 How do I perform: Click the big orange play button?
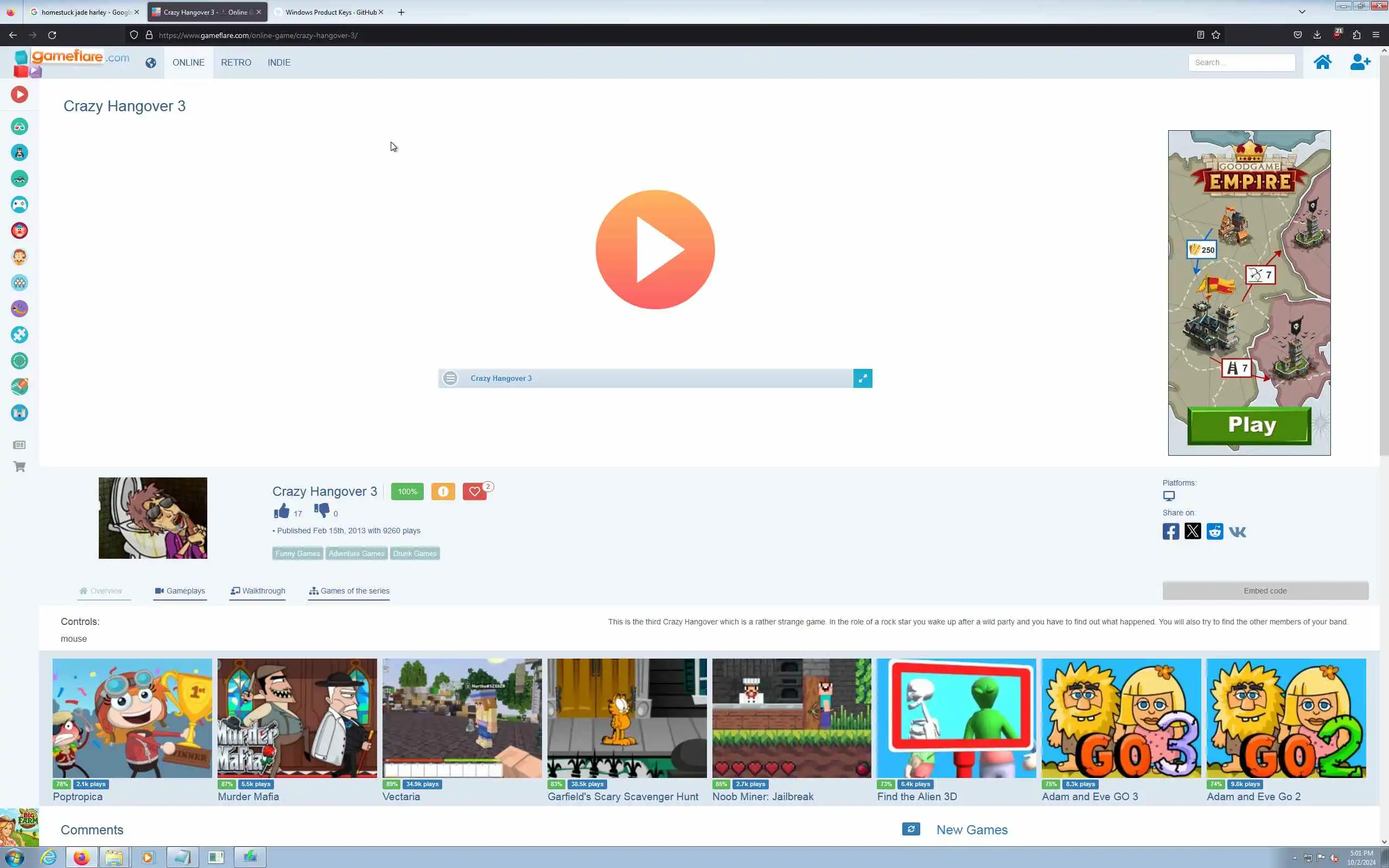(x=655, y=250)
